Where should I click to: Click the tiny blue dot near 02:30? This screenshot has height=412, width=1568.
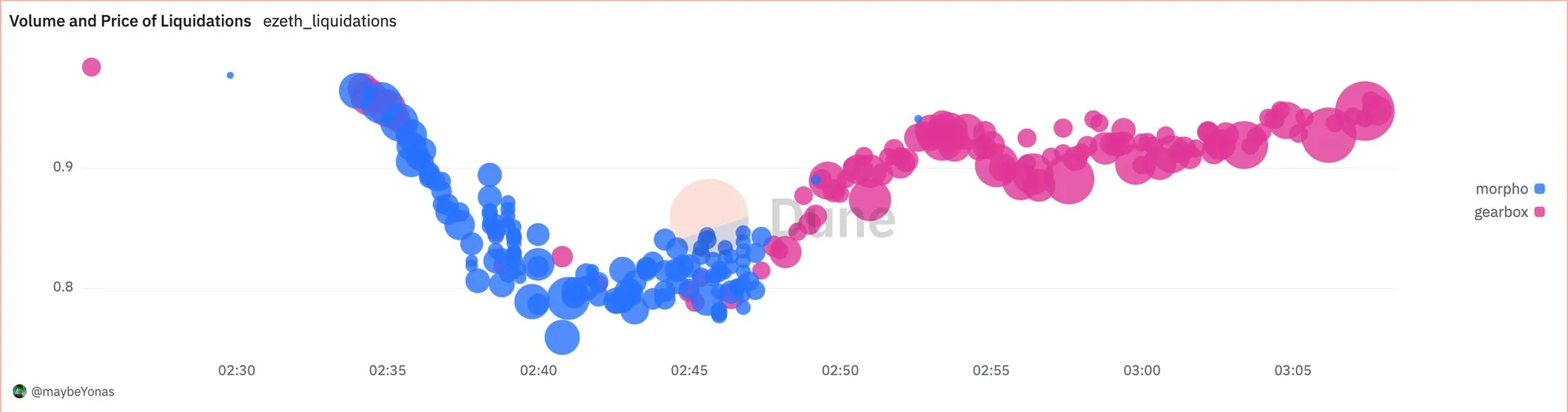pyautogui.click(x=230, y=75)
